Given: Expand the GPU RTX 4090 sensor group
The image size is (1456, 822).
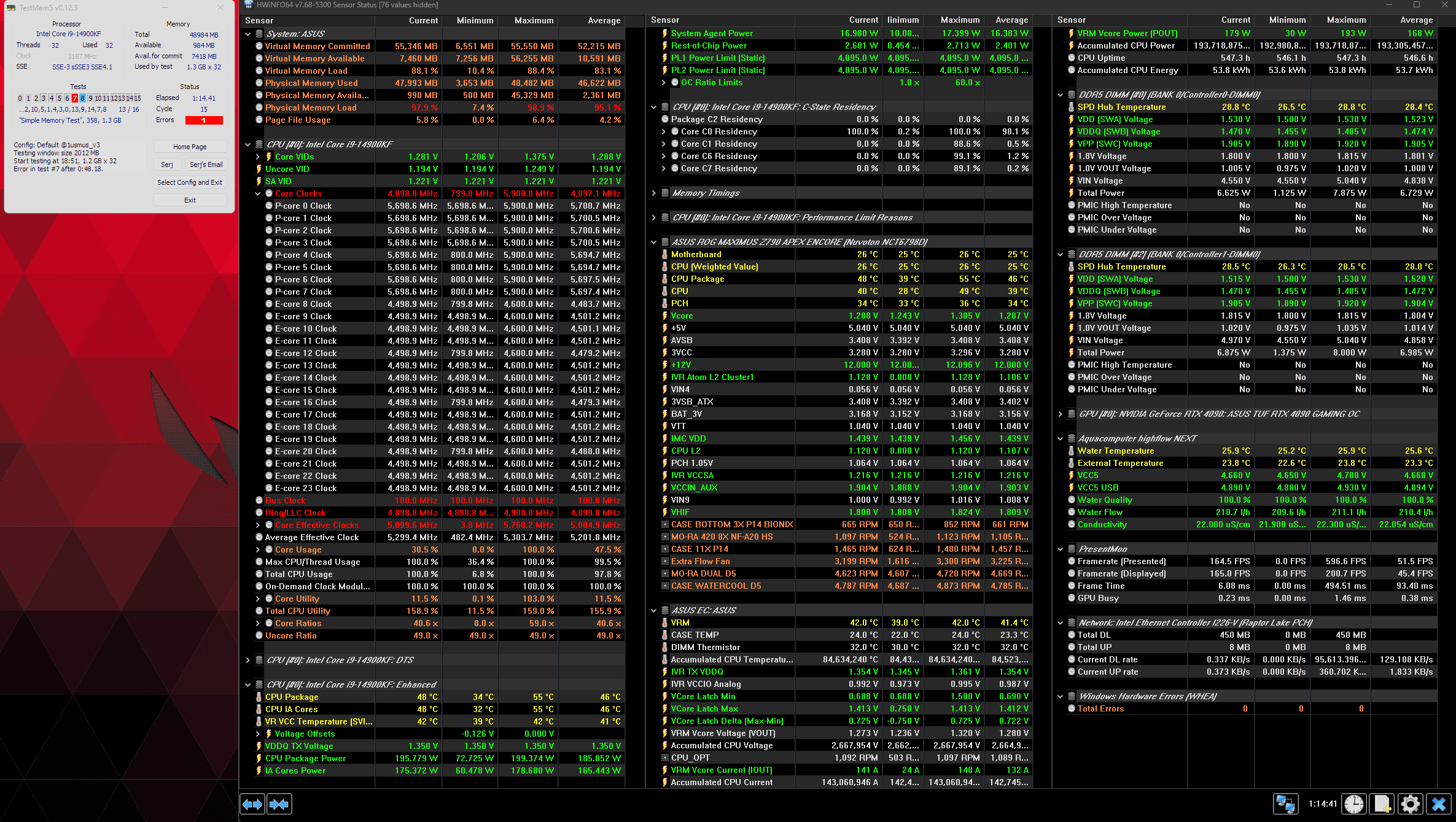Looking at the screenshot, I should (1060, 414).
